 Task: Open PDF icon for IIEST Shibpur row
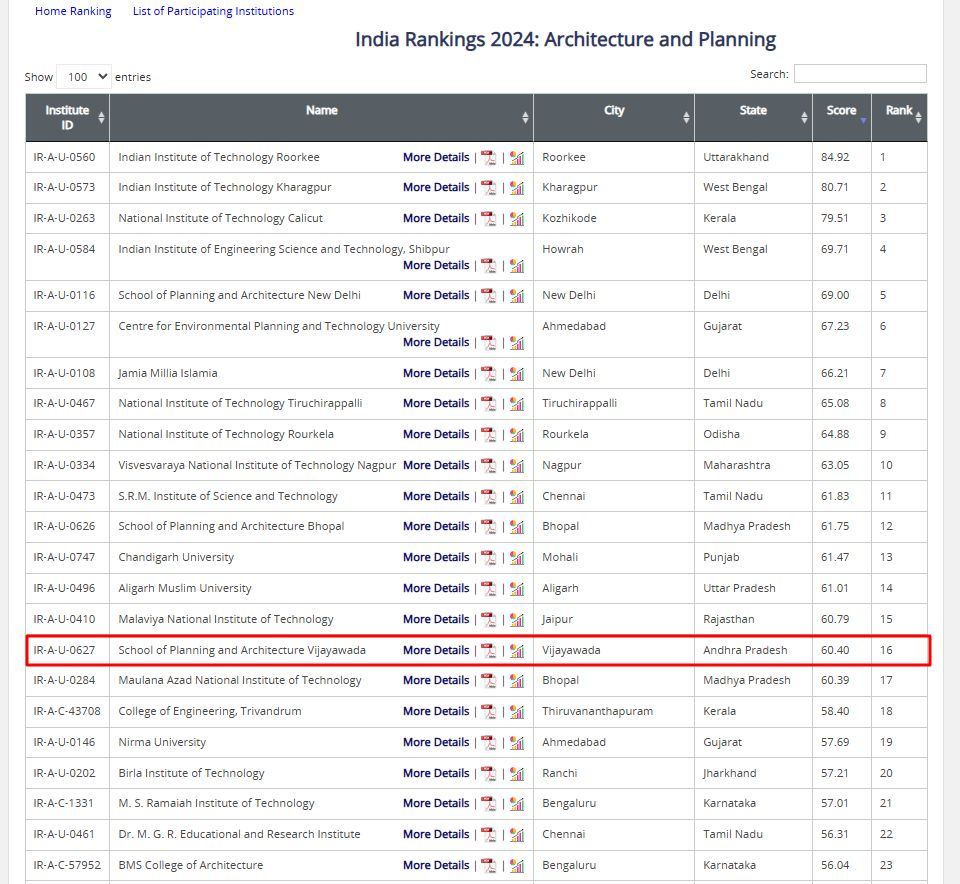coord(489,266)
